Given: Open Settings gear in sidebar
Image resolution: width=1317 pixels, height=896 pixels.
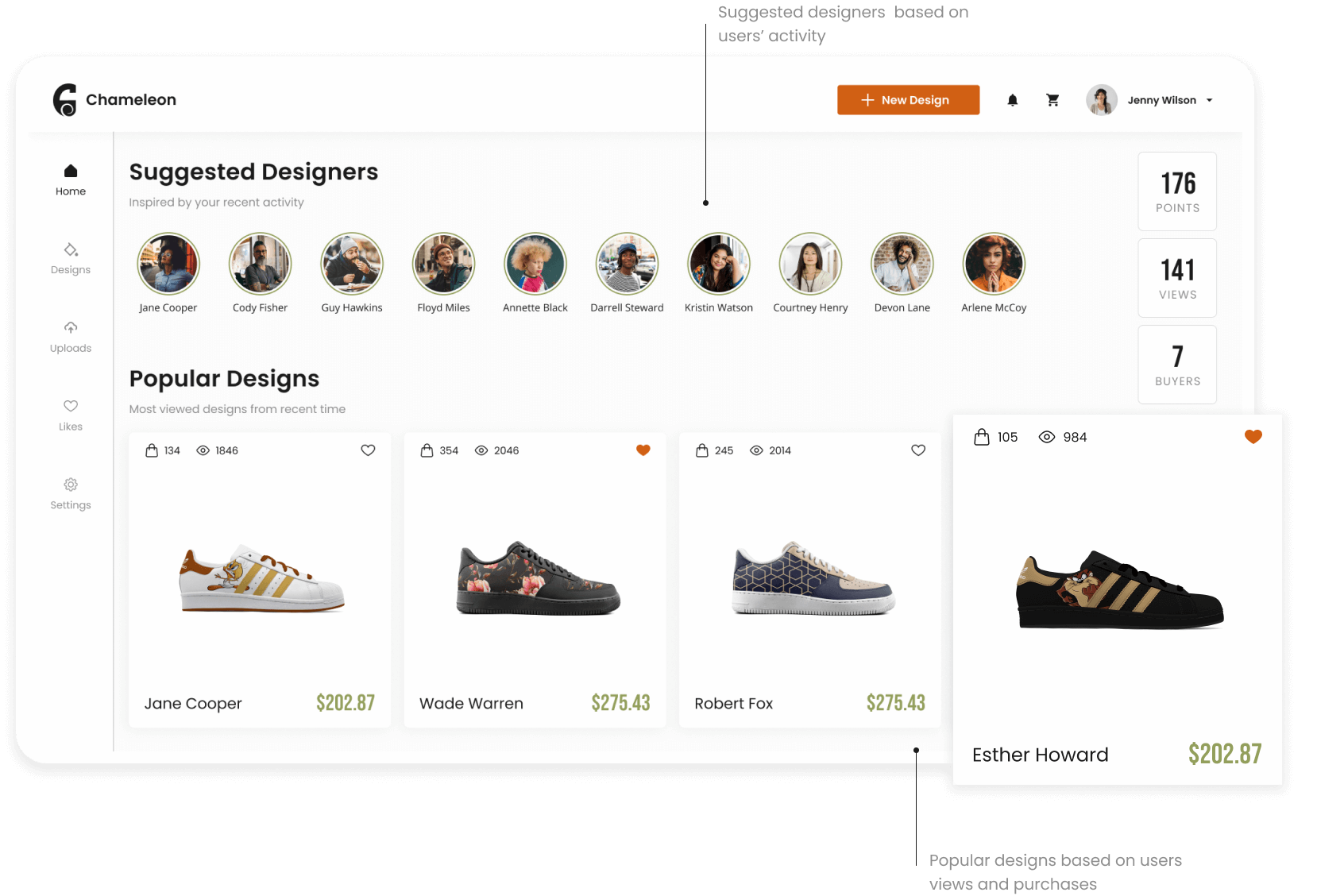Looking at the screenshot, I should click(71, 485).
